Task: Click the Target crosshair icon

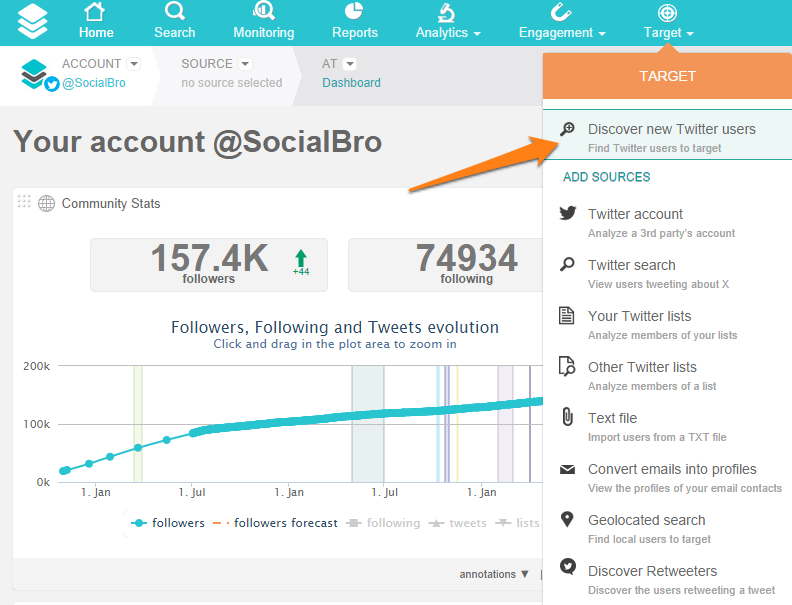Action: coord(667,13)
